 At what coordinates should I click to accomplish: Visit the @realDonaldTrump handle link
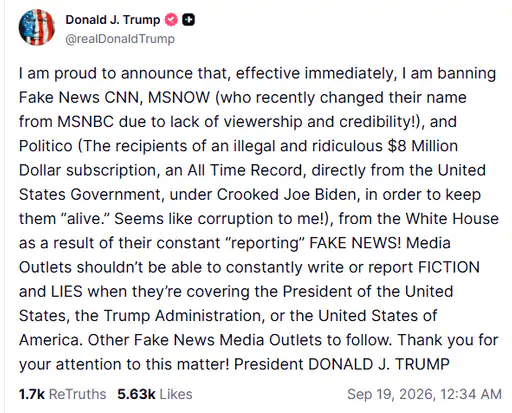pyautogui.click(x=120, y=39)
